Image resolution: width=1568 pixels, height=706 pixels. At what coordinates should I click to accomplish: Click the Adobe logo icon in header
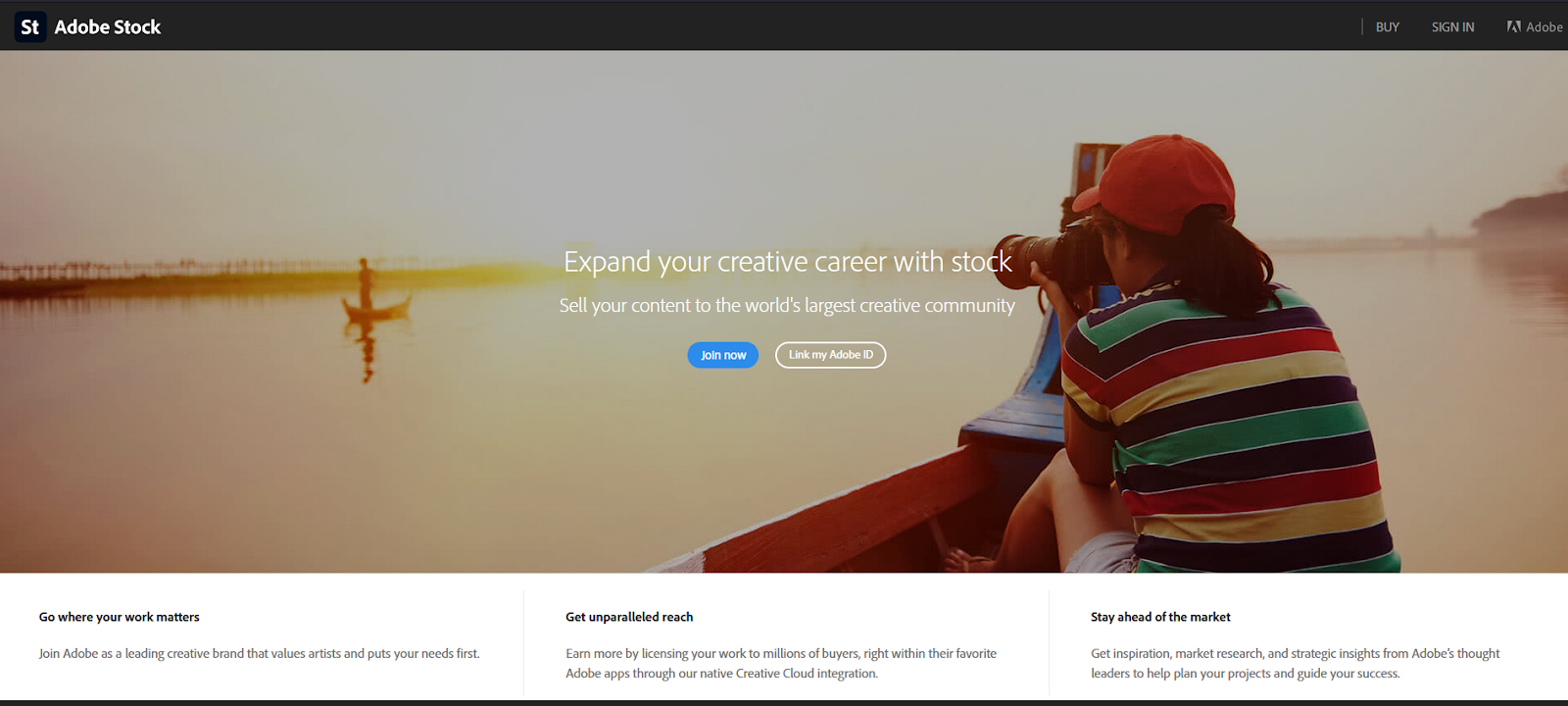pos(1514,26)
